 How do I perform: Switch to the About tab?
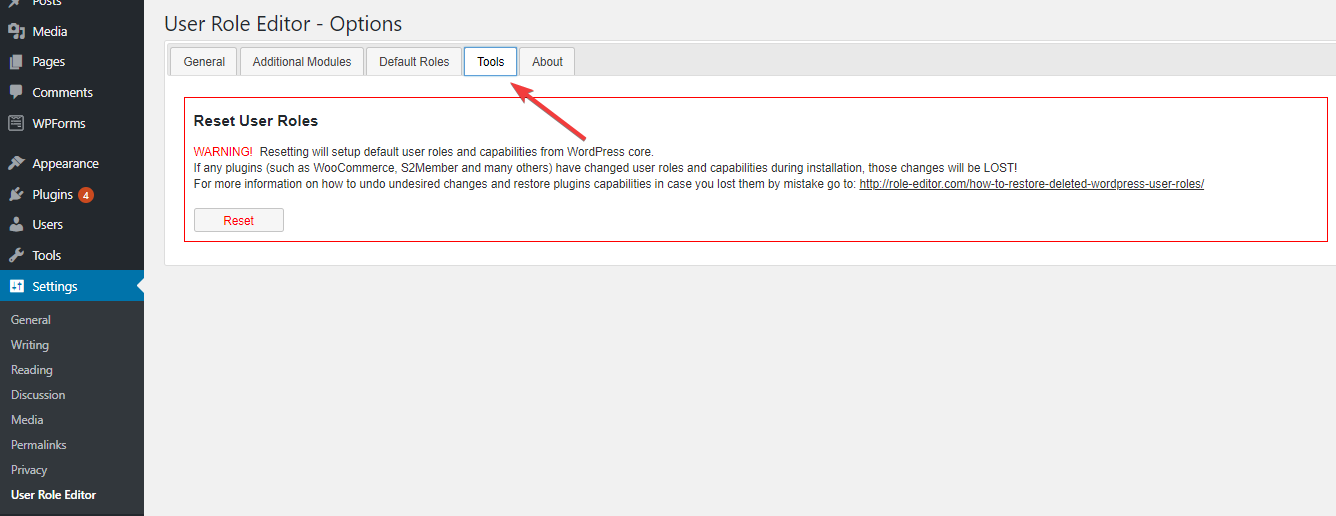(547, 61)
